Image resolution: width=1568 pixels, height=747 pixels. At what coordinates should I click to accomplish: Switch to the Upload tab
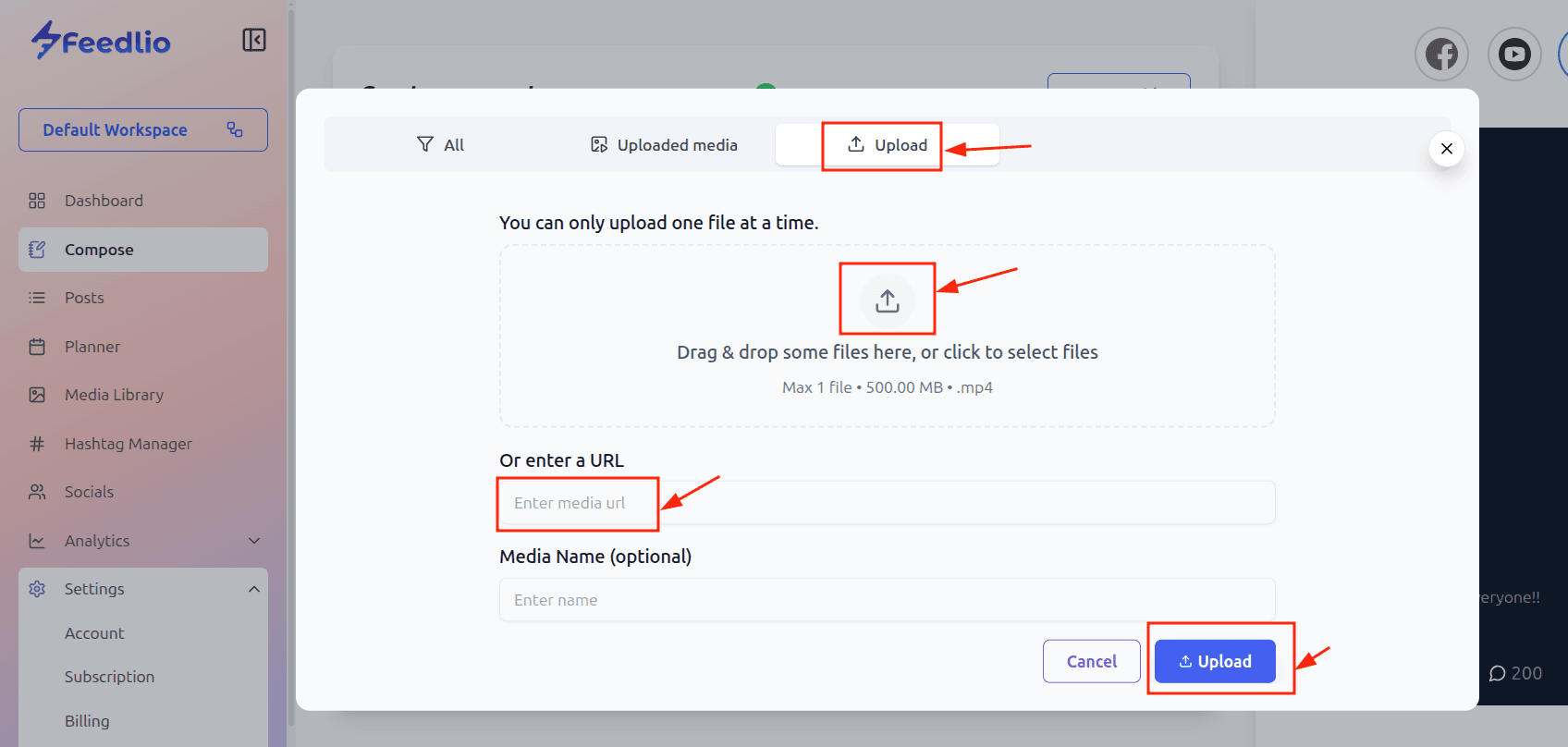point(888,145)
